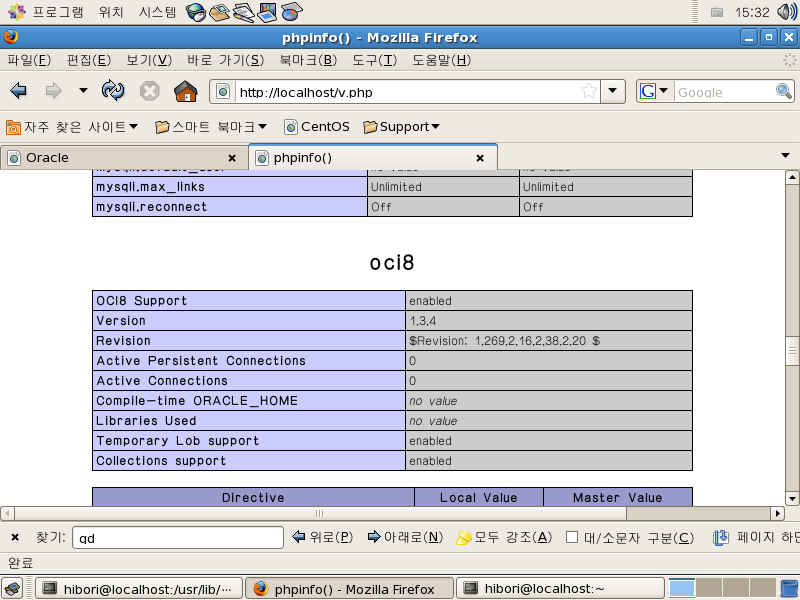
Task: Close the Oracle tab
Action: point(232,158)
